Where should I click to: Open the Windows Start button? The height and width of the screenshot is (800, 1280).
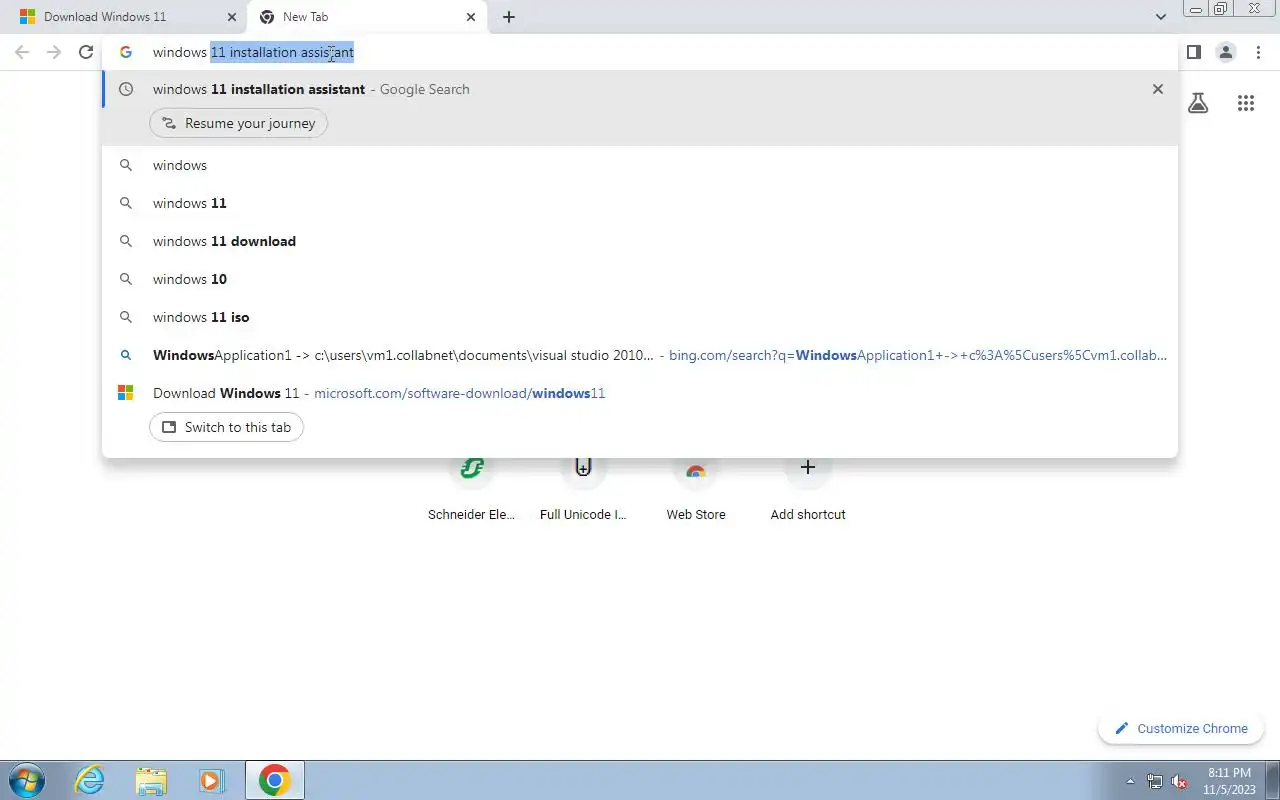(25, 780)
